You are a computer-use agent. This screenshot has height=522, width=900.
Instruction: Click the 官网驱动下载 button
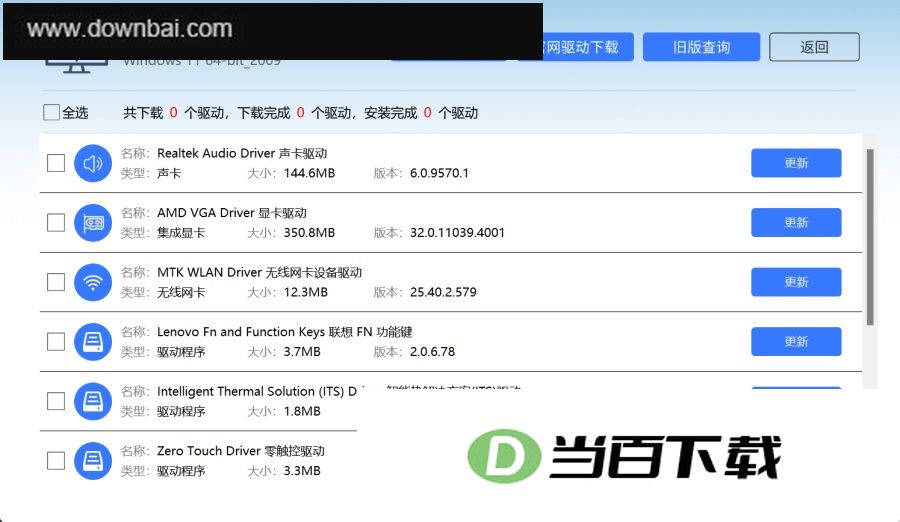(588, 47)
